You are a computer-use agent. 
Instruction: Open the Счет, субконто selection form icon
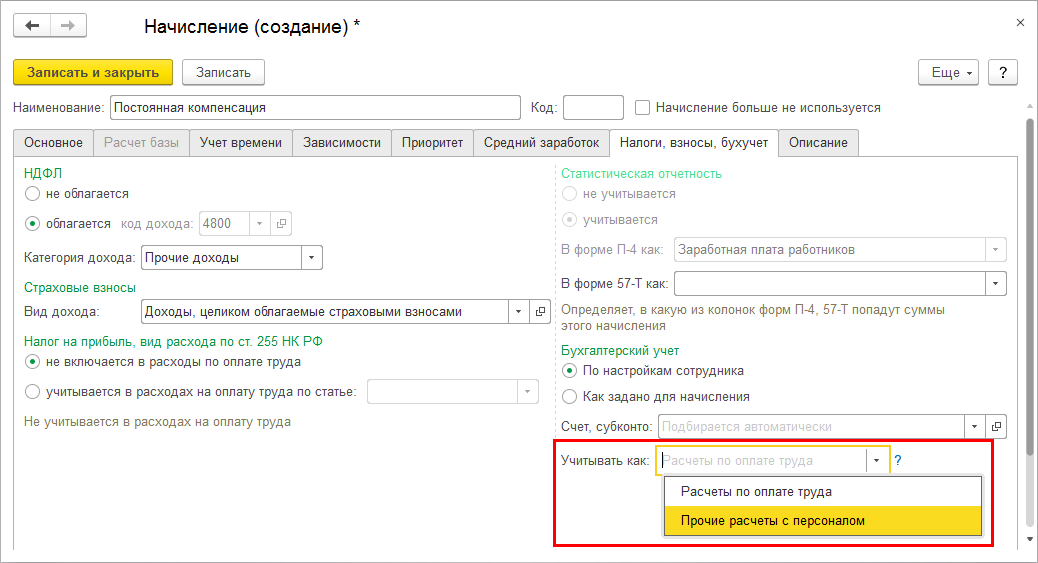pos(995,427)
